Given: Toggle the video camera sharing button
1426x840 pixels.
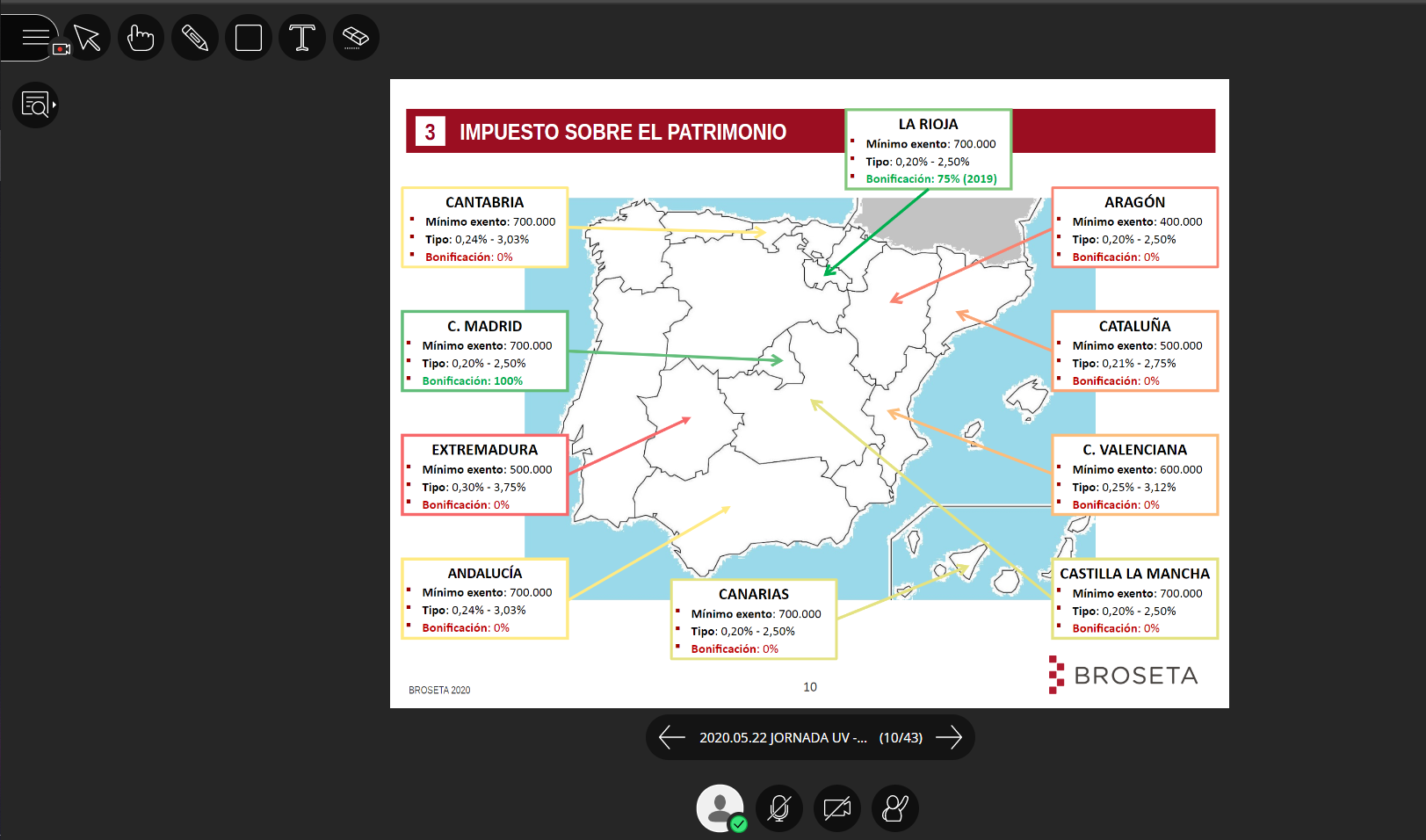Looking at the screenshot, I should pos(837,808).
